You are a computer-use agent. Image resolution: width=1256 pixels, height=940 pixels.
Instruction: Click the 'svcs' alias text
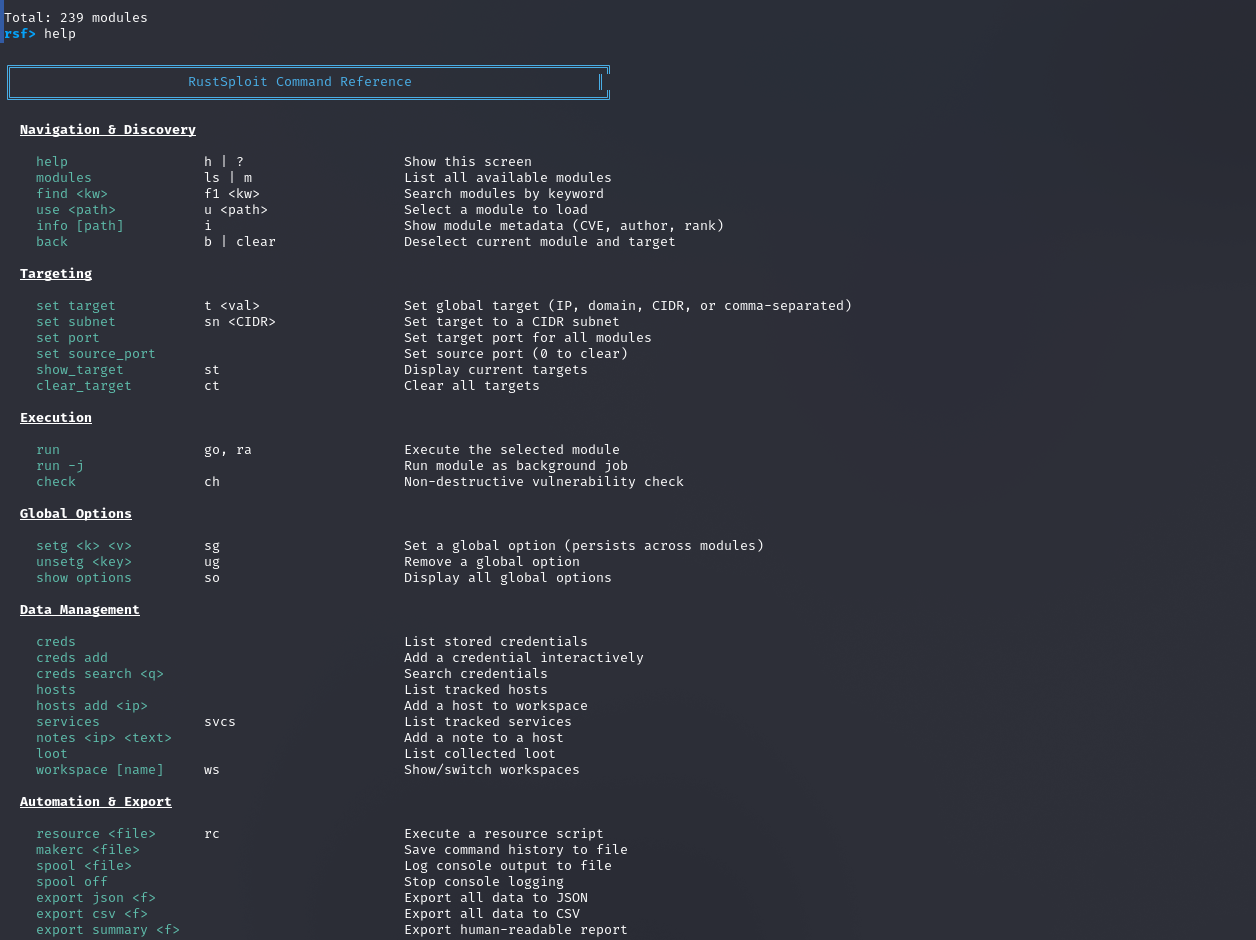pyautogui.click(x=220, y=722)
